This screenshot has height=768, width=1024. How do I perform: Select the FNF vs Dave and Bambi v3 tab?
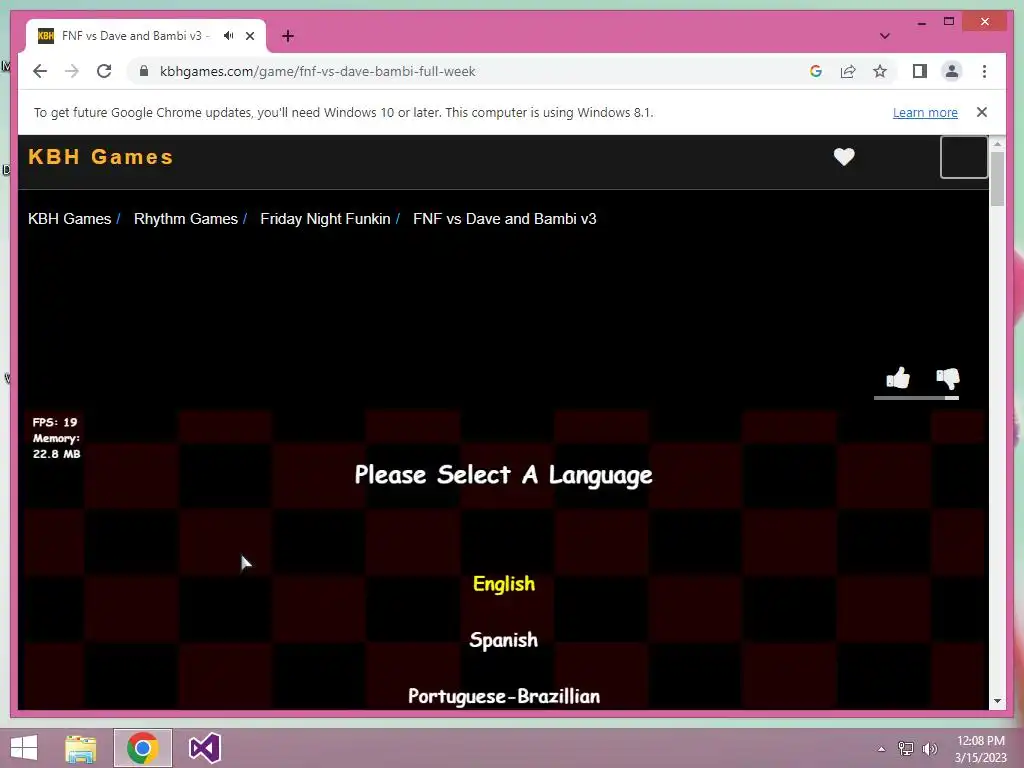(x=146, y=36)
